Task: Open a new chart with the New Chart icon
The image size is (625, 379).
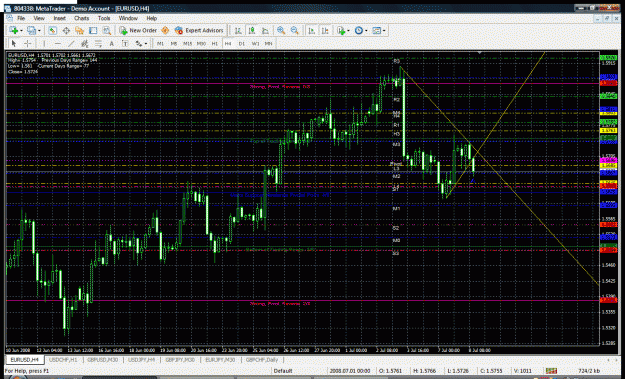Action: tap(14, 30)
